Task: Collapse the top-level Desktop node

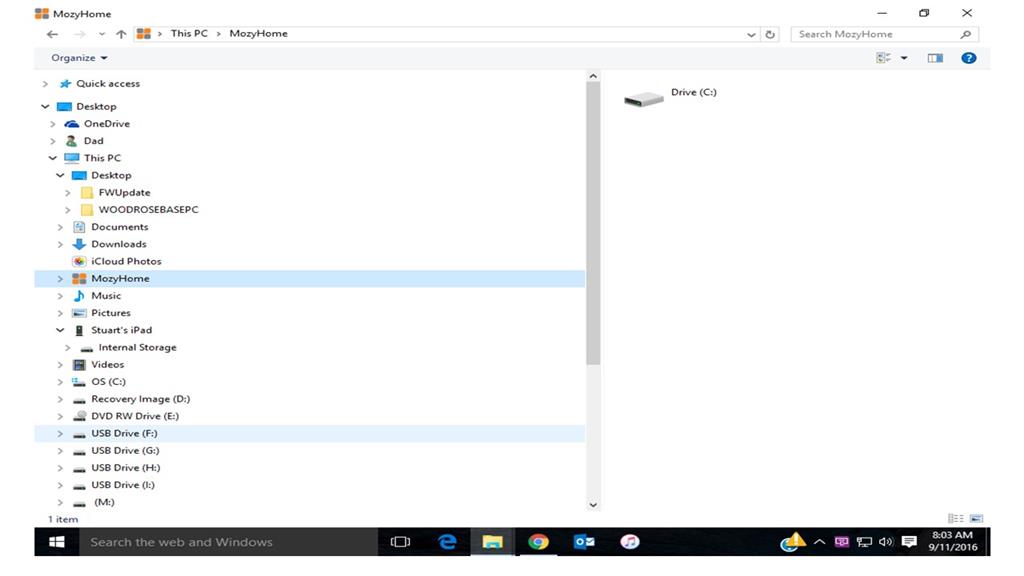Action: 45,106
